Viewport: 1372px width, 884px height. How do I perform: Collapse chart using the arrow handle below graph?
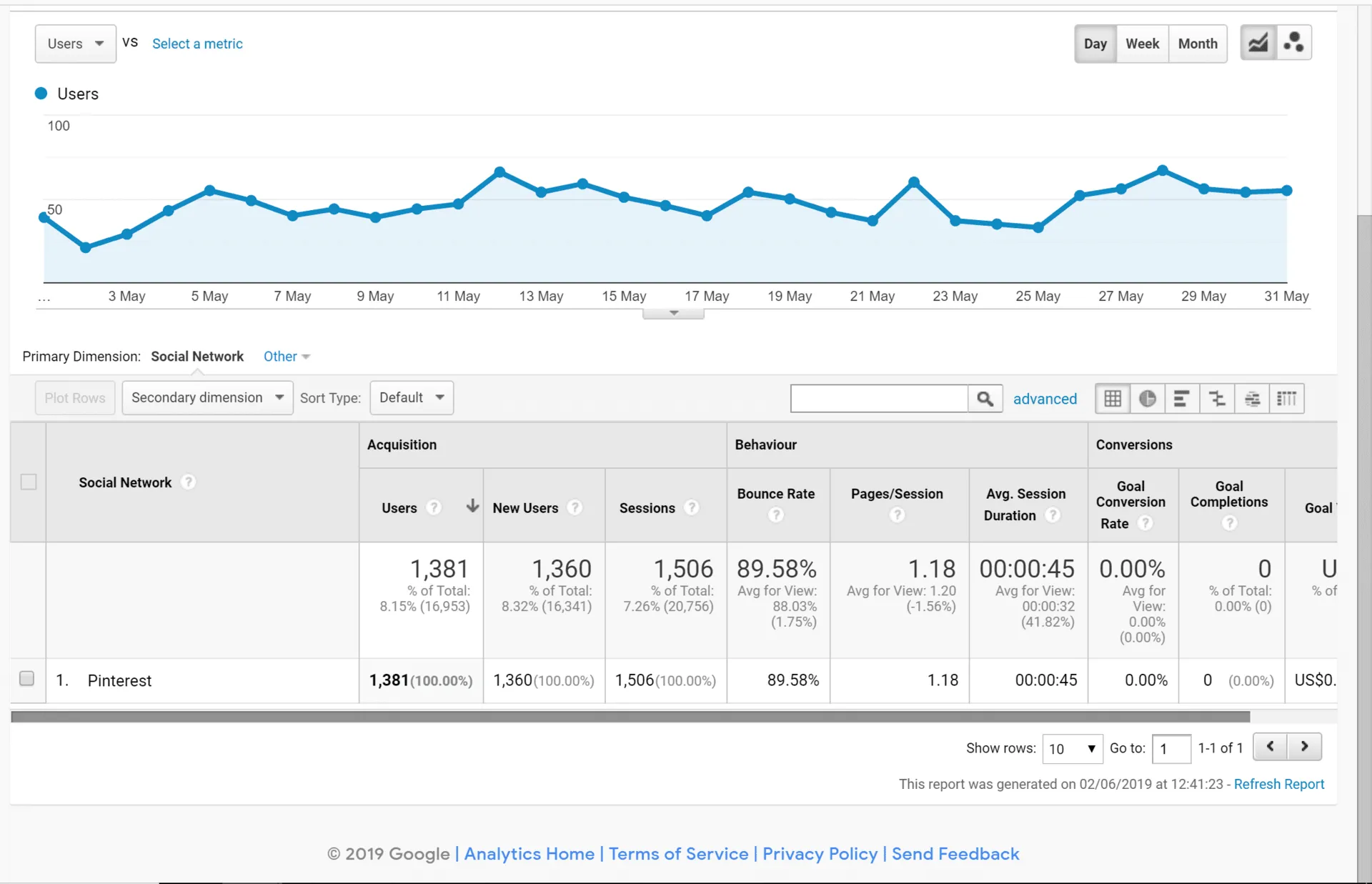(x=673, y=314)
